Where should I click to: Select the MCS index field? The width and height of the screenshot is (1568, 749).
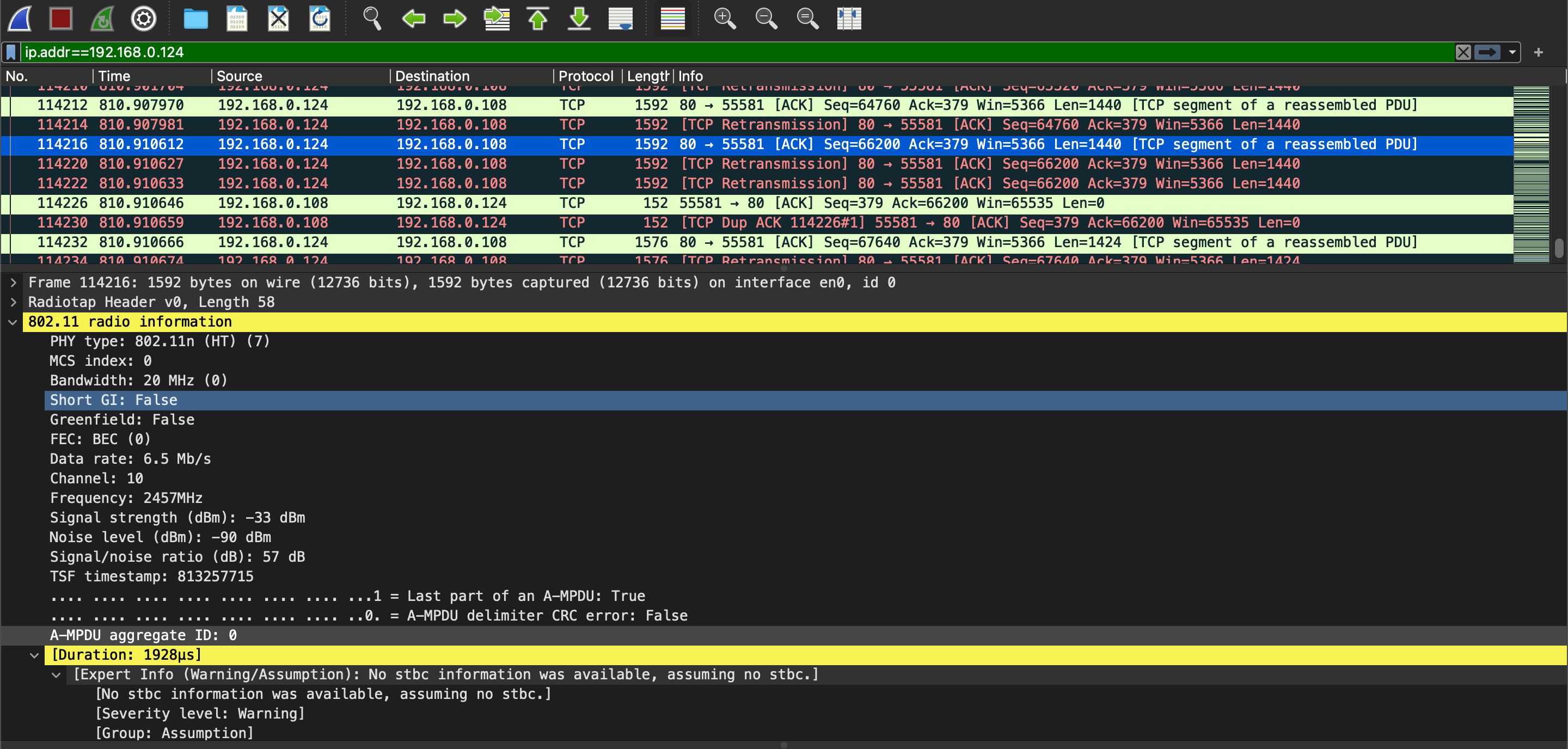tap(805, 361)
